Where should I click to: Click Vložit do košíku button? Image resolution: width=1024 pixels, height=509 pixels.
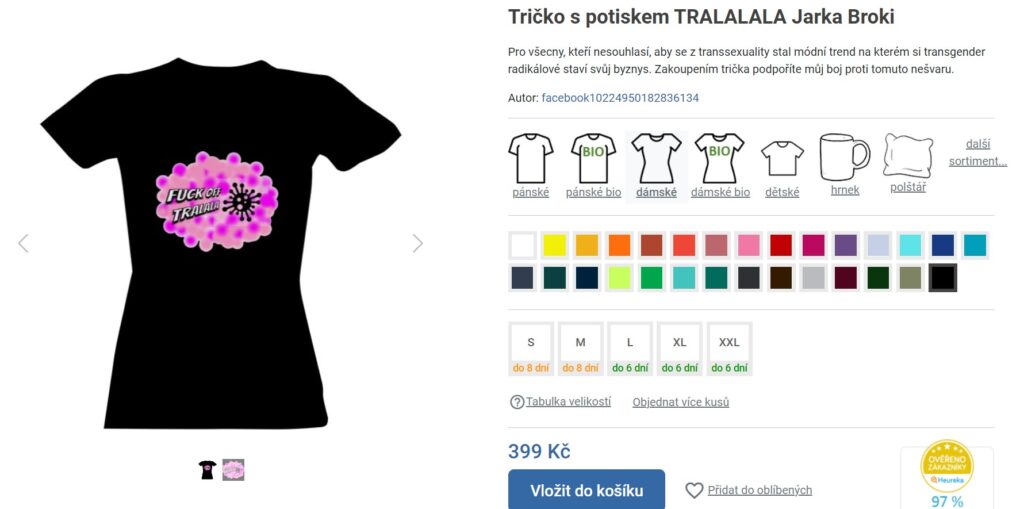(x=586, y=490)
